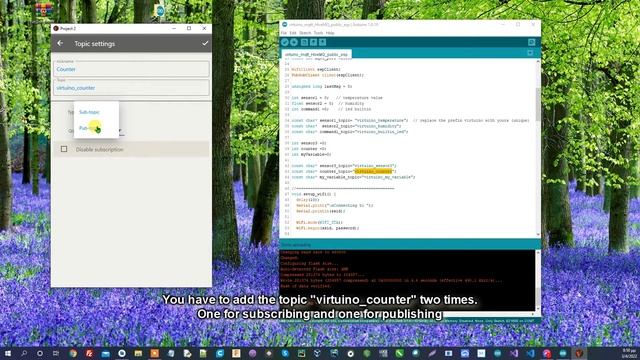Image resolution: width=640 pixels, height=360 pixels.
Task: Click the Arduino Upload button
Action: (294, 42)
